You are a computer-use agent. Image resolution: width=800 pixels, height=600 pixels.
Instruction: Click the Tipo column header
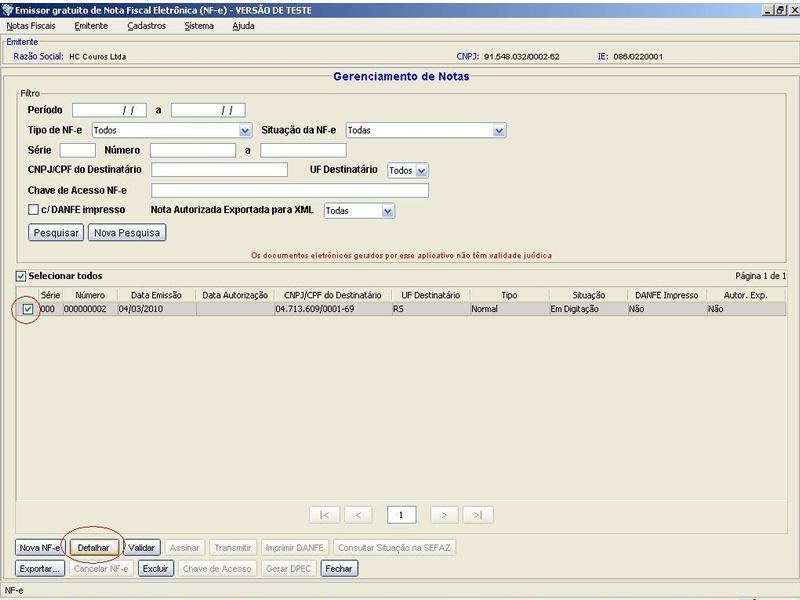tap(509, 295)
